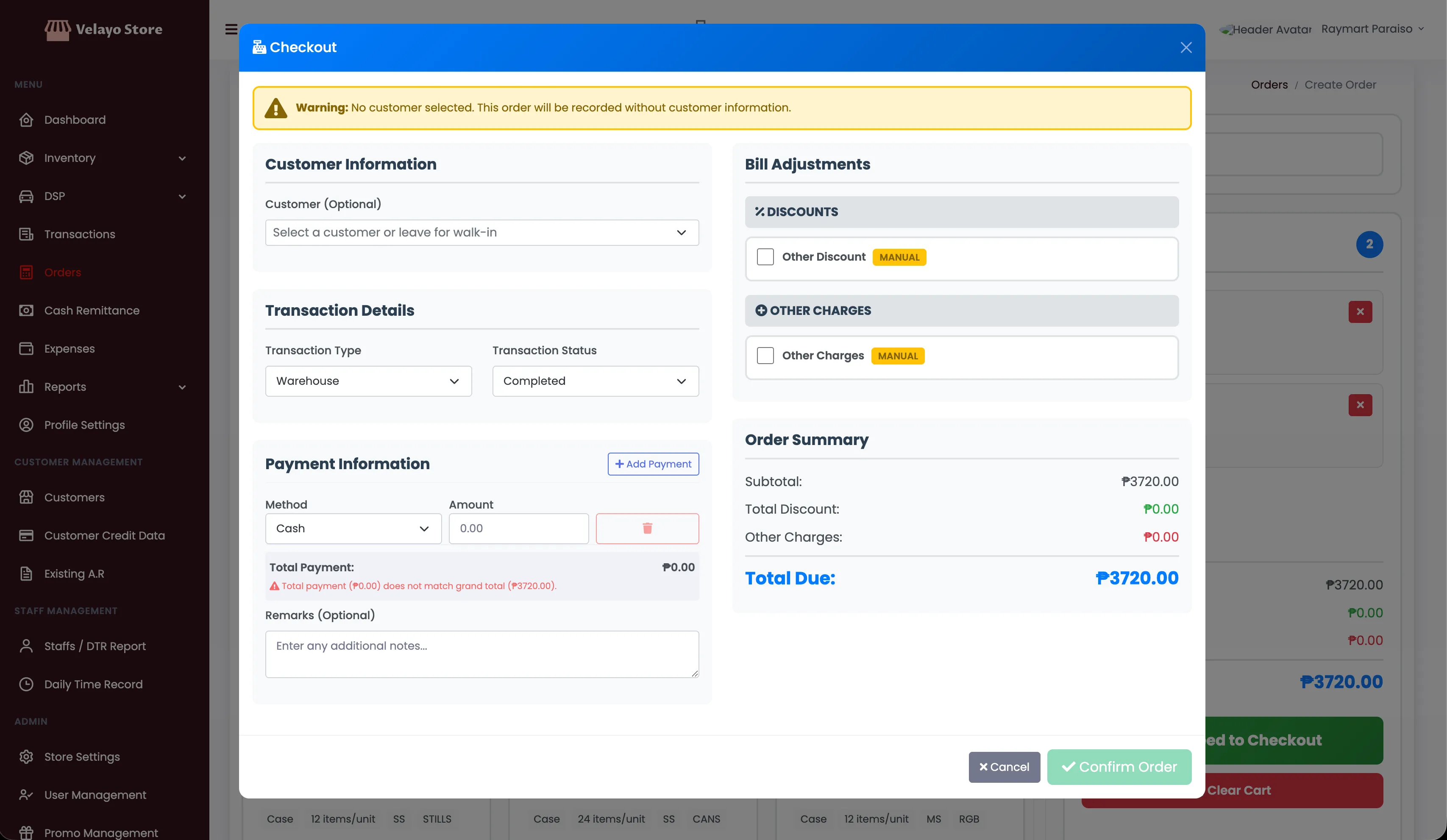Open the payment Method Cash dropdown
The height and width of the screenshot is (840, 1447).
[x=353, y=528]
